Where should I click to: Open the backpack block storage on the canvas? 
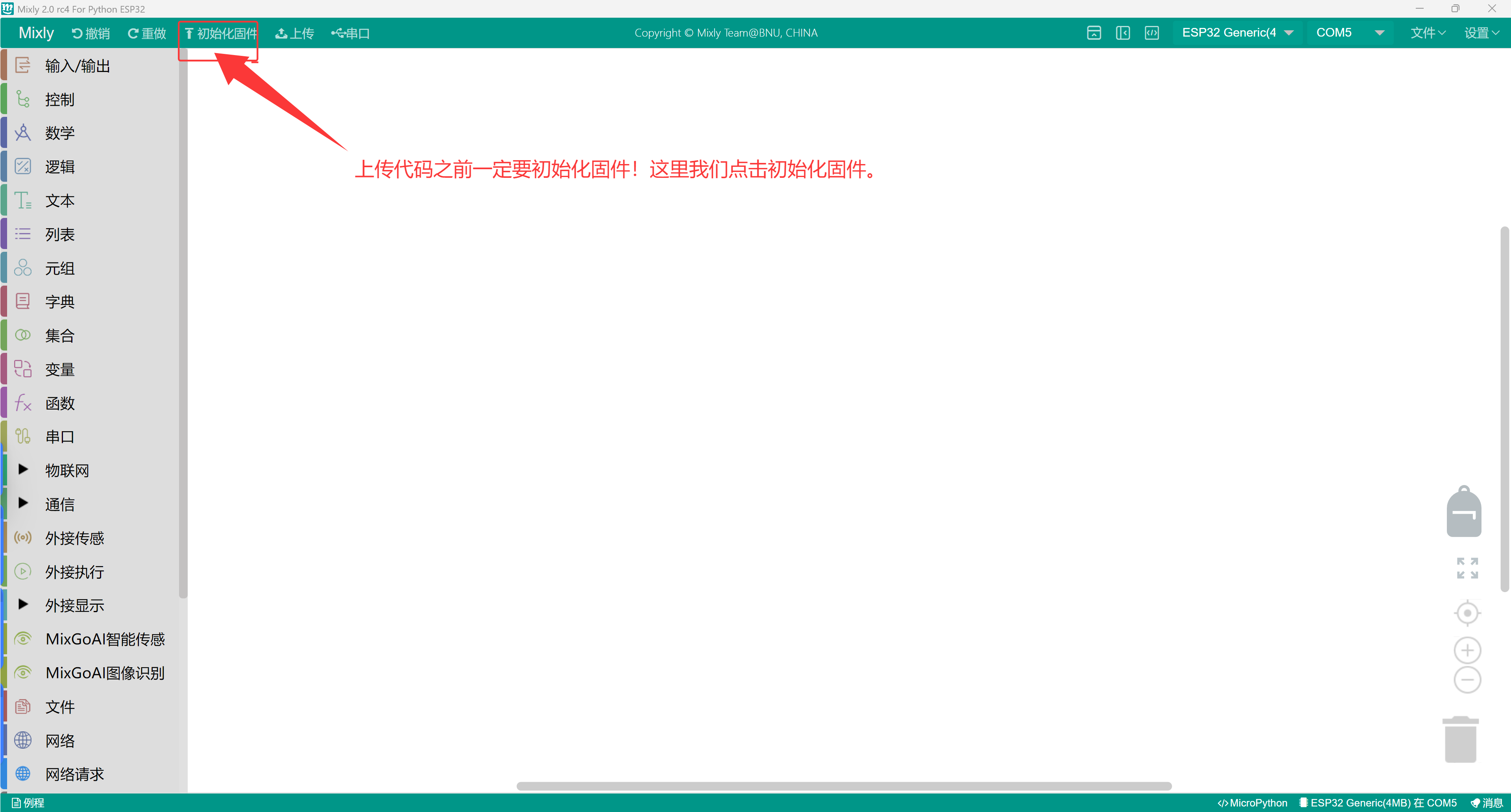[x=1464, y=511]
